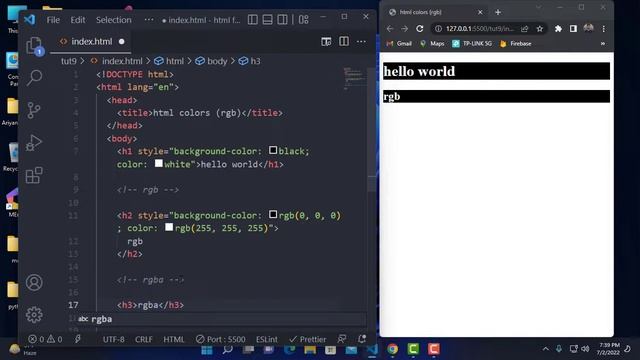The image size is (640, 360).
Task: Toggle primary side bar layout icon
Action: (x=253, y=20)
